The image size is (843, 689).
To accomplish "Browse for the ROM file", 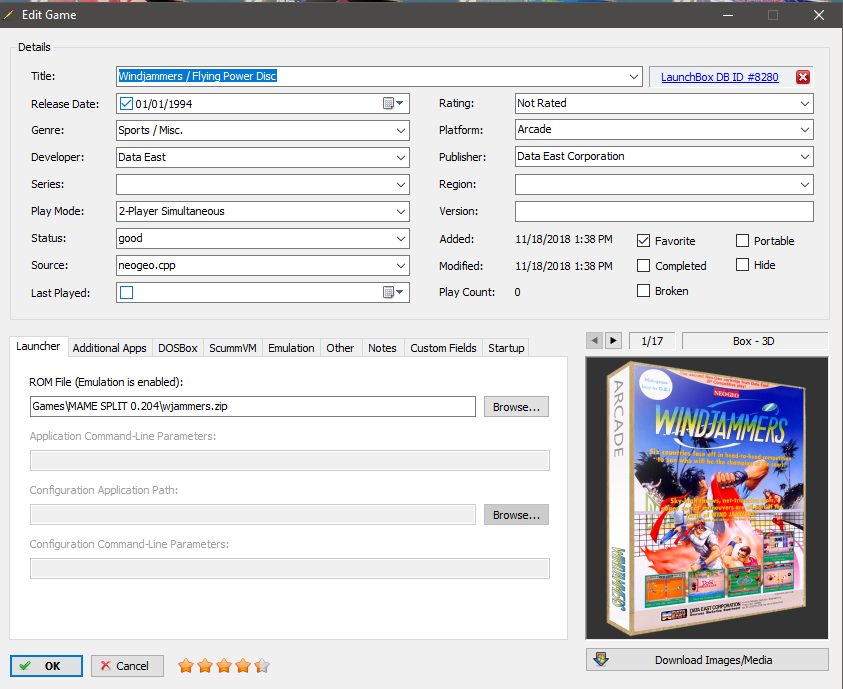I will (516, 407).
